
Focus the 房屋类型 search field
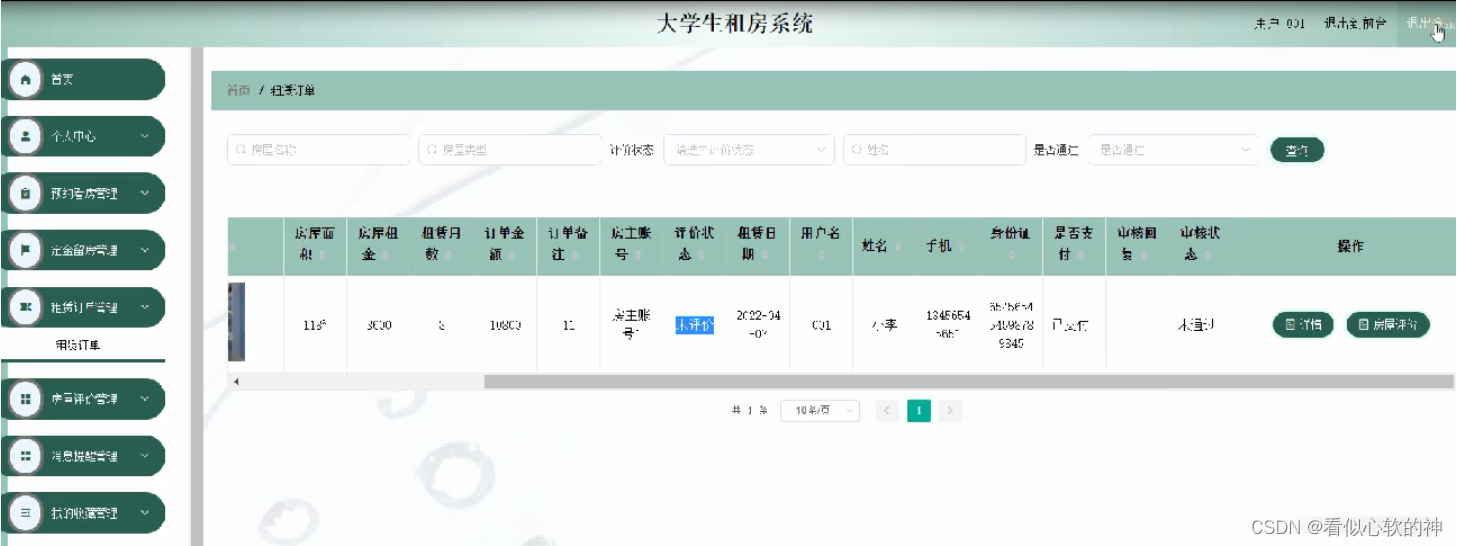point(510,149)
